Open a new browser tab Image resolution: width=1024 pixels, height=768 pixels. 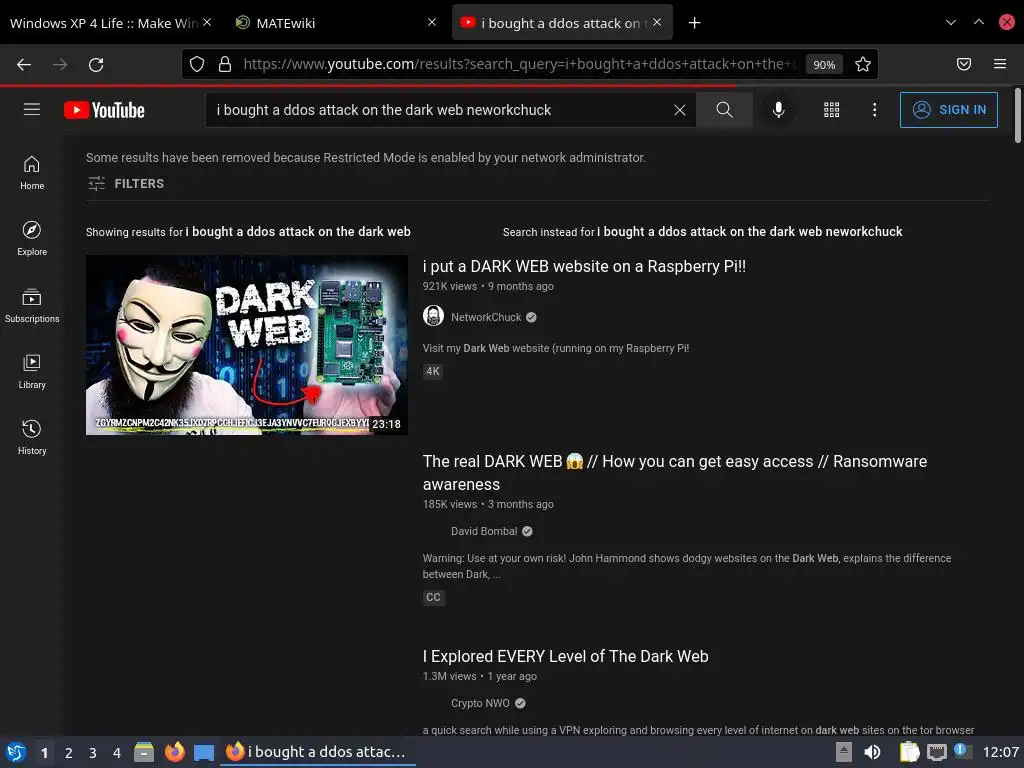tap(694, 23)
